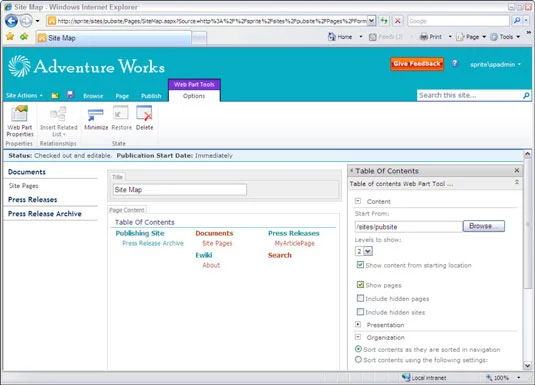The height and width of the screenshot is (385, 535).
Task: Click the Give Feedback button
Action: pyautogui.click(x=417, y=63)
